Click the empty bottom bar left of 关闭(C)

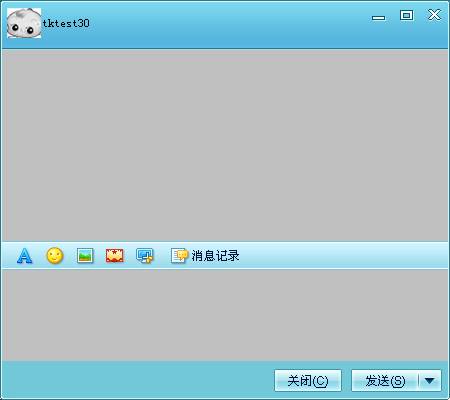(137, 380)
